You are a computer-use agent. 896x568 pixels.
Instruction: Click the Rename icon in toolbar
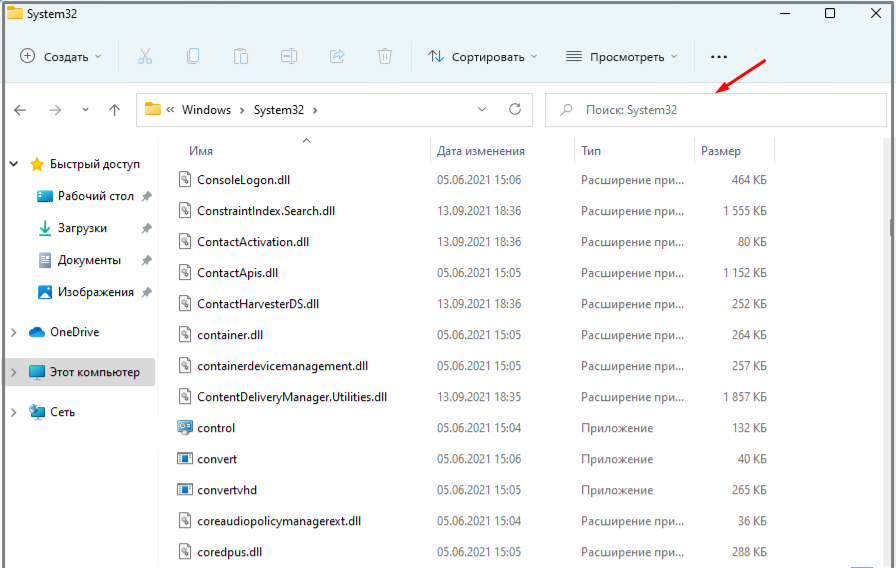289,57
